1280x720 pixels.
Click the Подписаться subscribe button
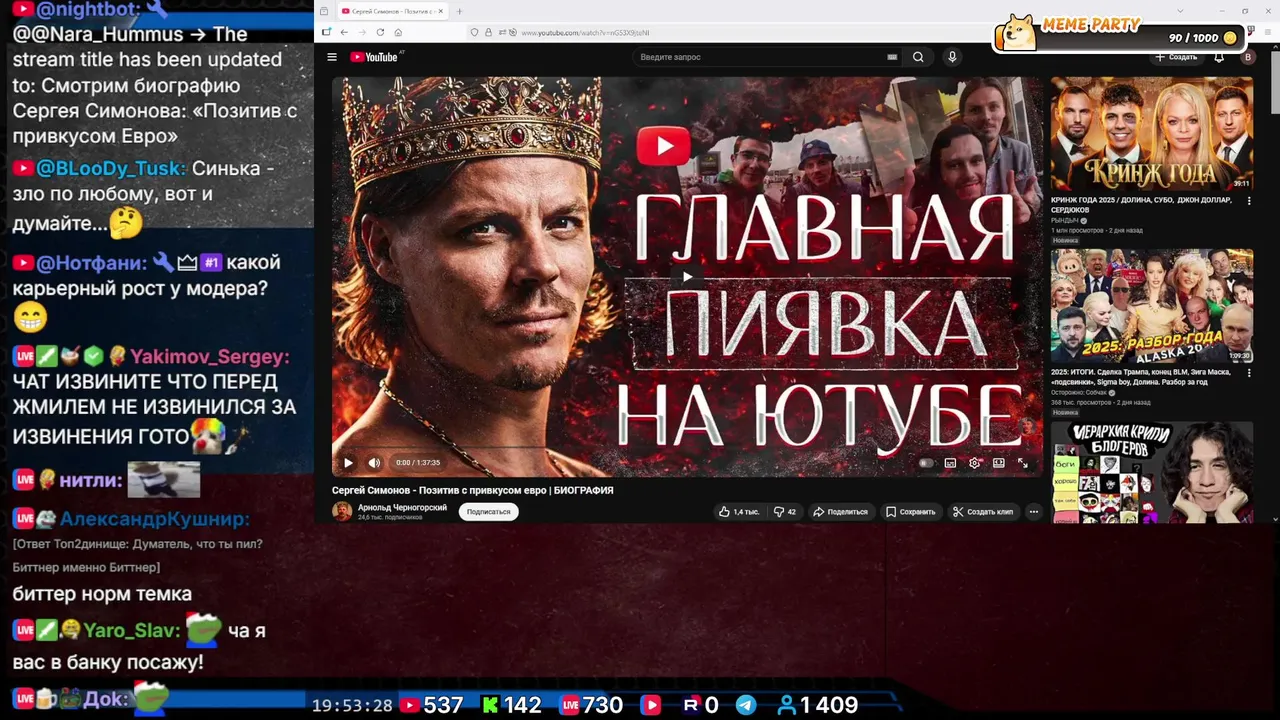pos(488,512)
